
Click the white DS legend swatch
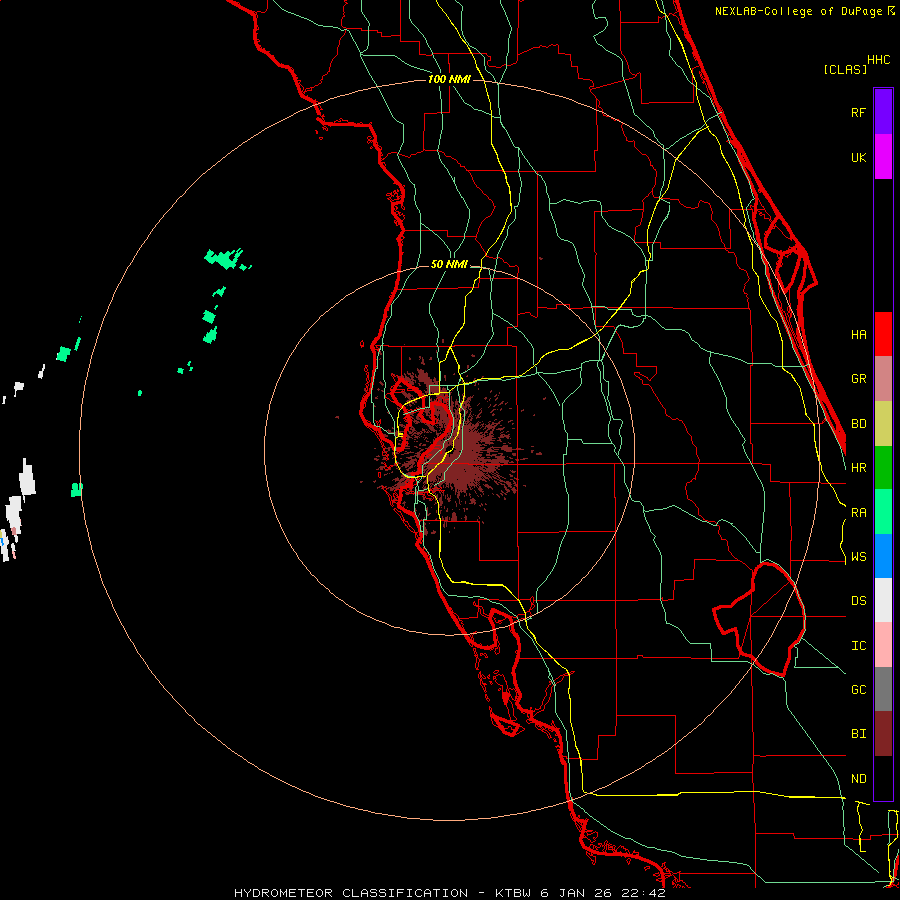883,600
